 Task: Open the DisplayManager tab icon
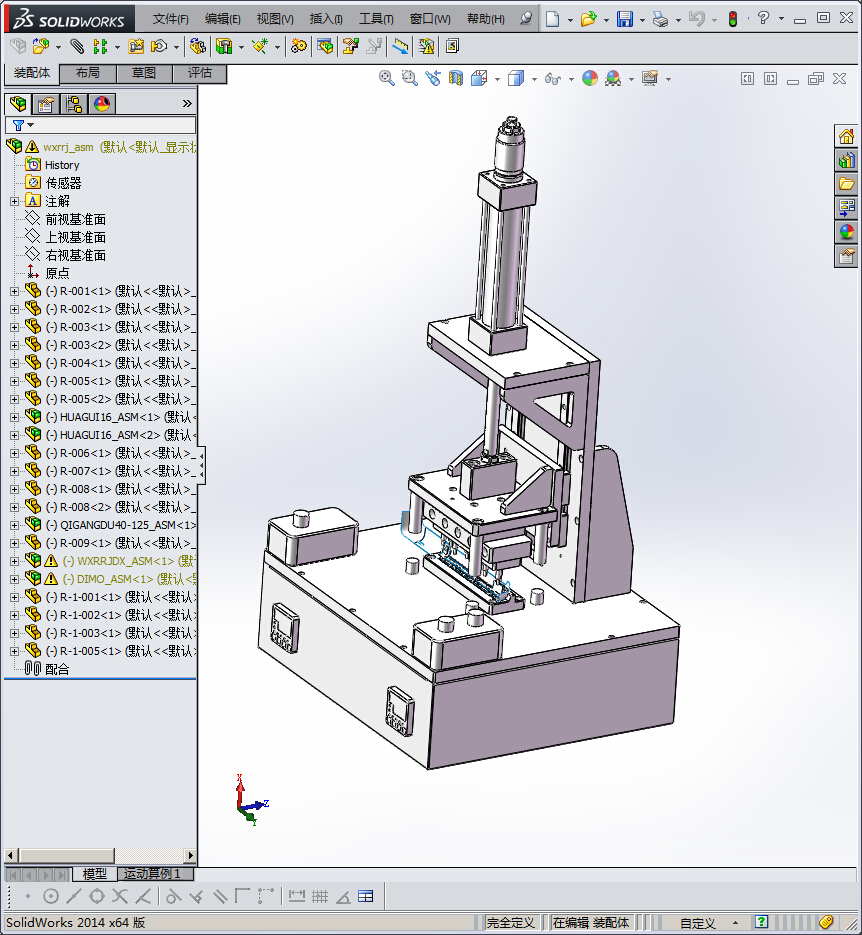point(102,104)
